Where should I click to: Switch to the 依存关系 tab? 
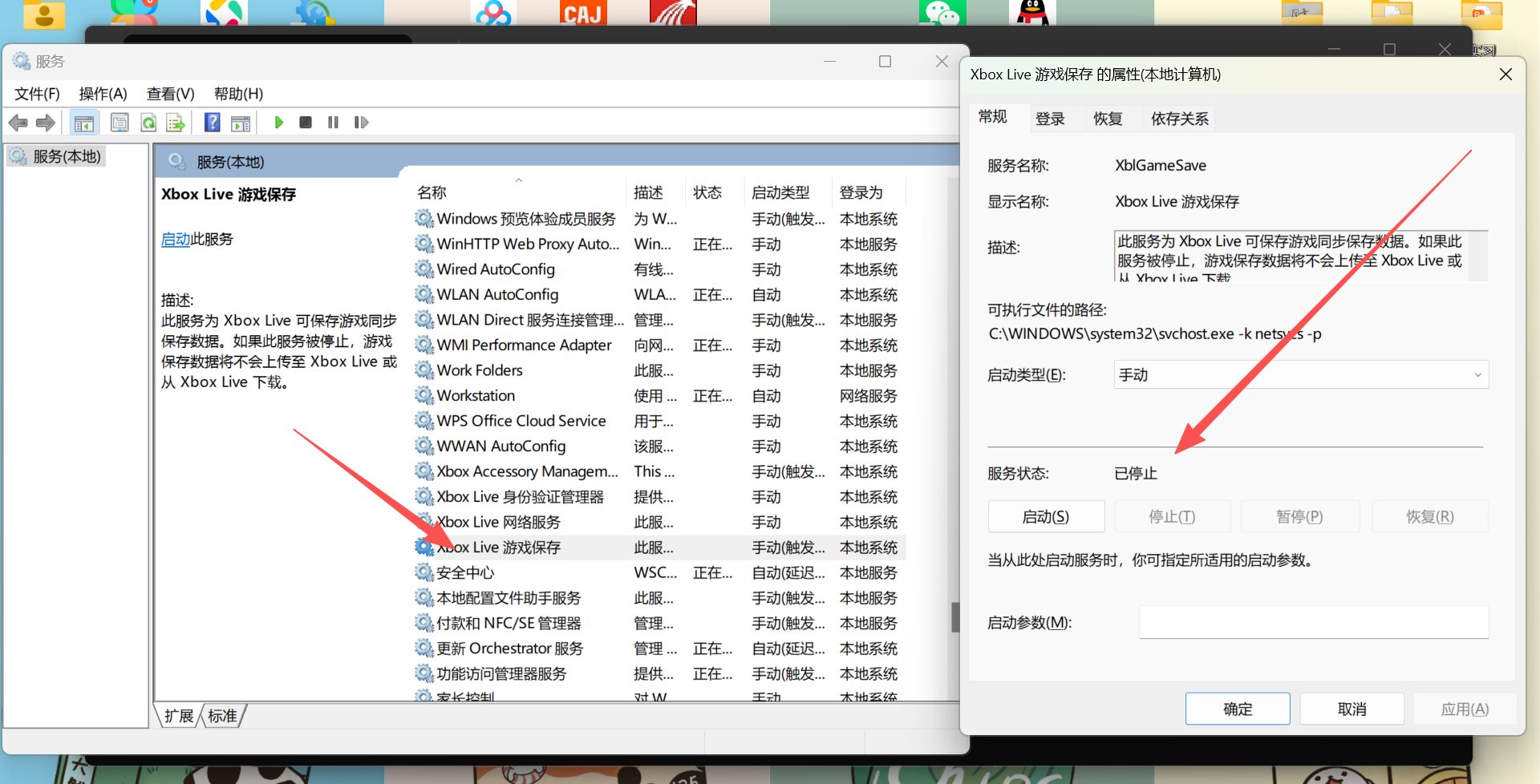[x=1179, y=119]
